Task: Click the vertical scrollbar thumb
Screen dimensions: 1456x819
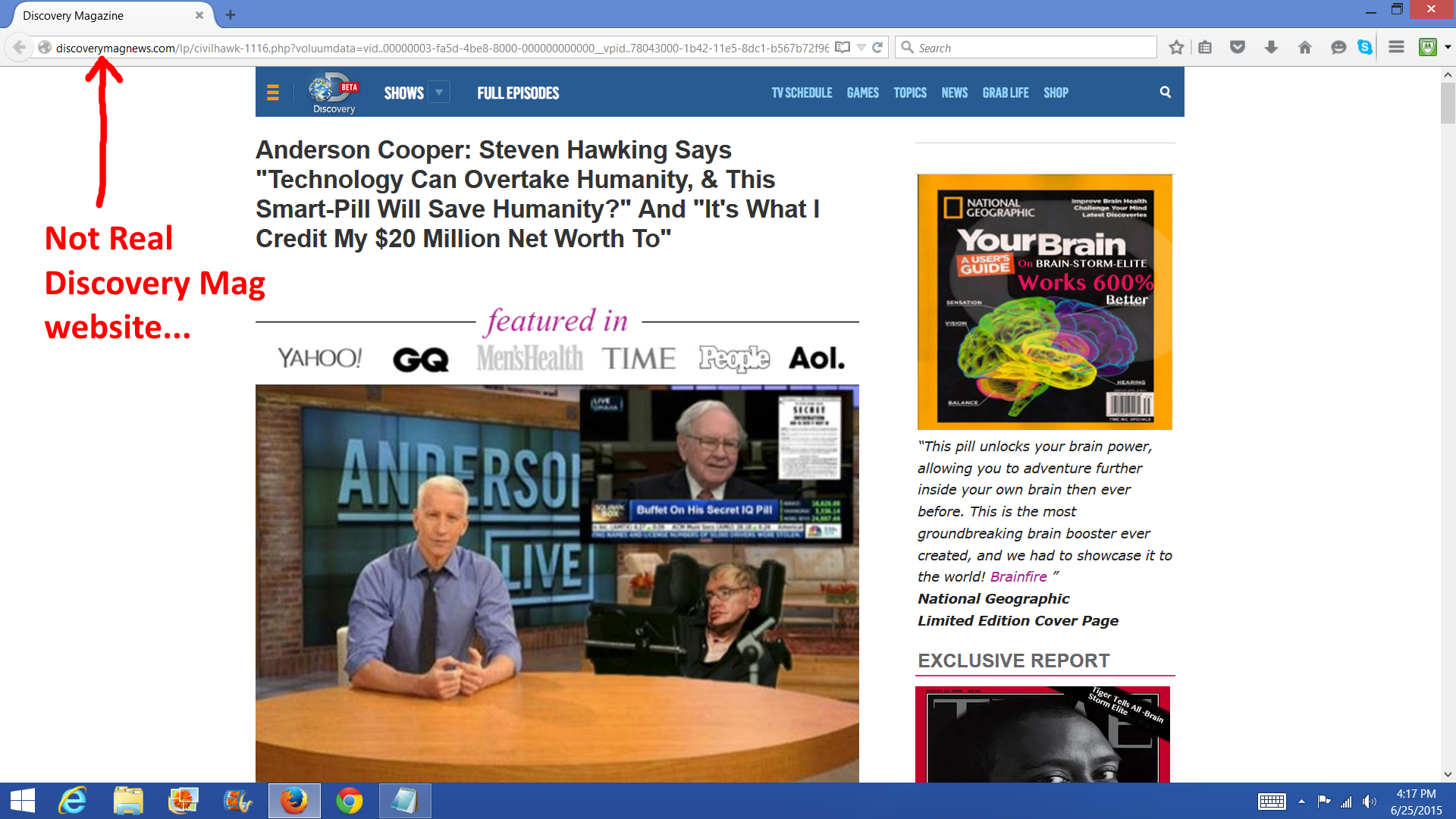Action: pos(1448,102)
